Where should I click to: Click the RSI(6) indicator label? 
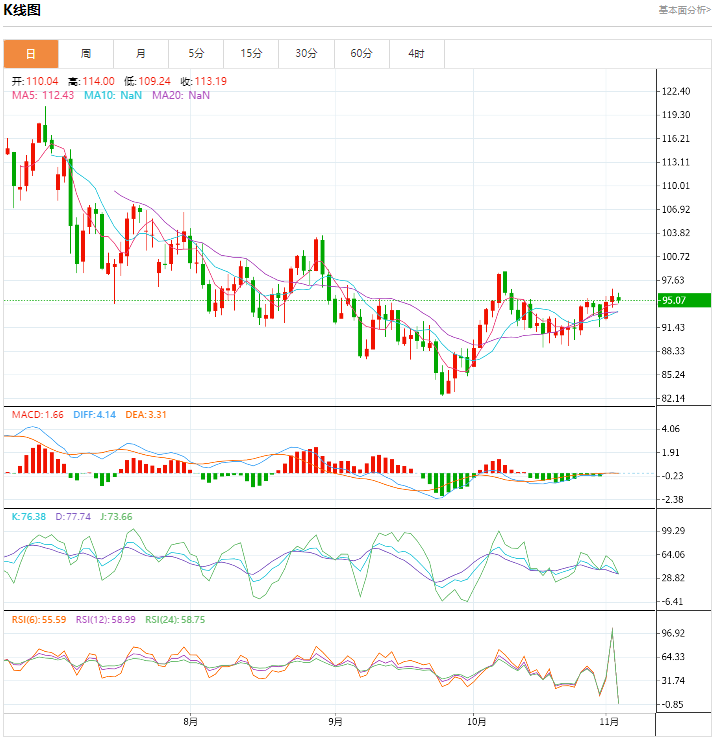(x=37, y=620)
